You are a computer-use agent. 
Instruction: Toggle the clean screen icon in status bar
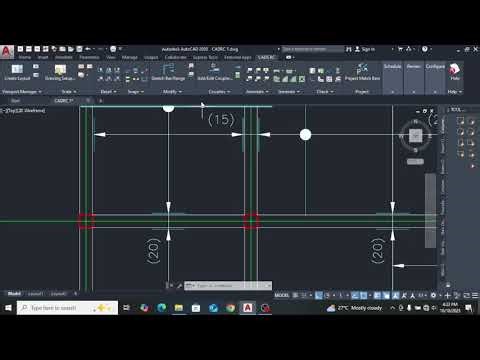click(466, 295)
